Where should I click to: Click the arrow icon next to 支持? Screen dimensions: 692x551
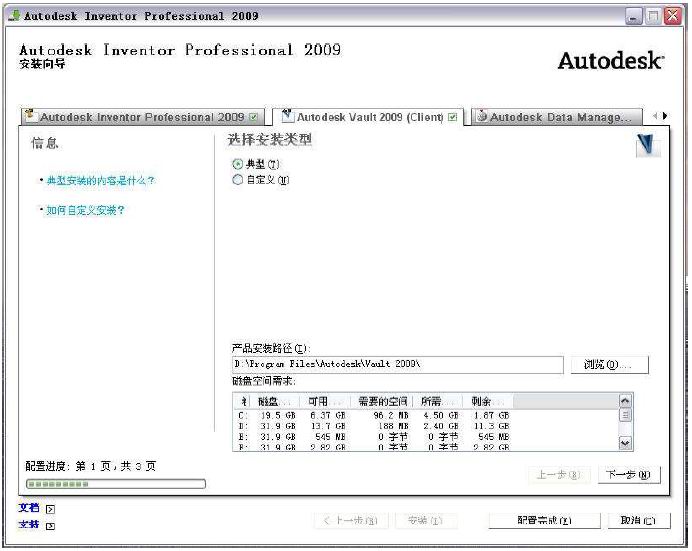coord(50,526)
